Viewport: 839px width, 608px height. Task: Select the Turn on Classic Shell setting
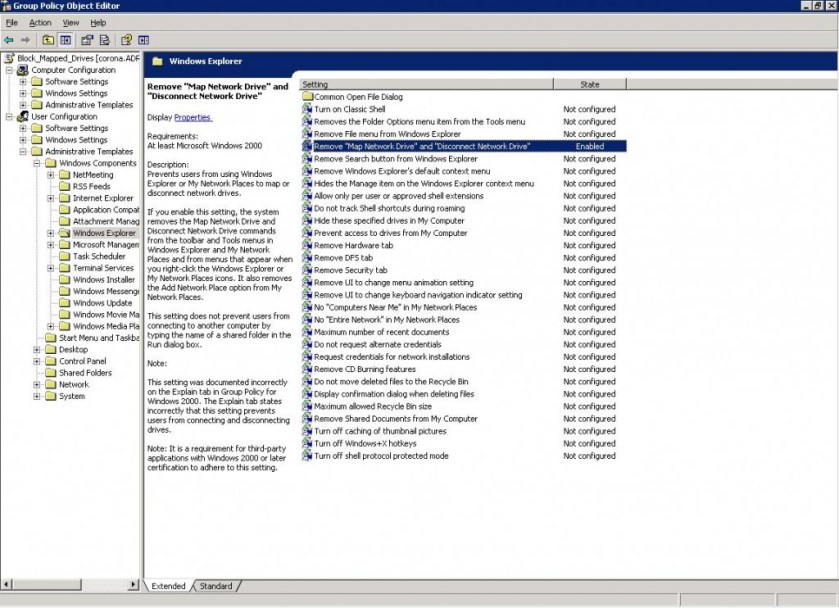tap(349, 109)
